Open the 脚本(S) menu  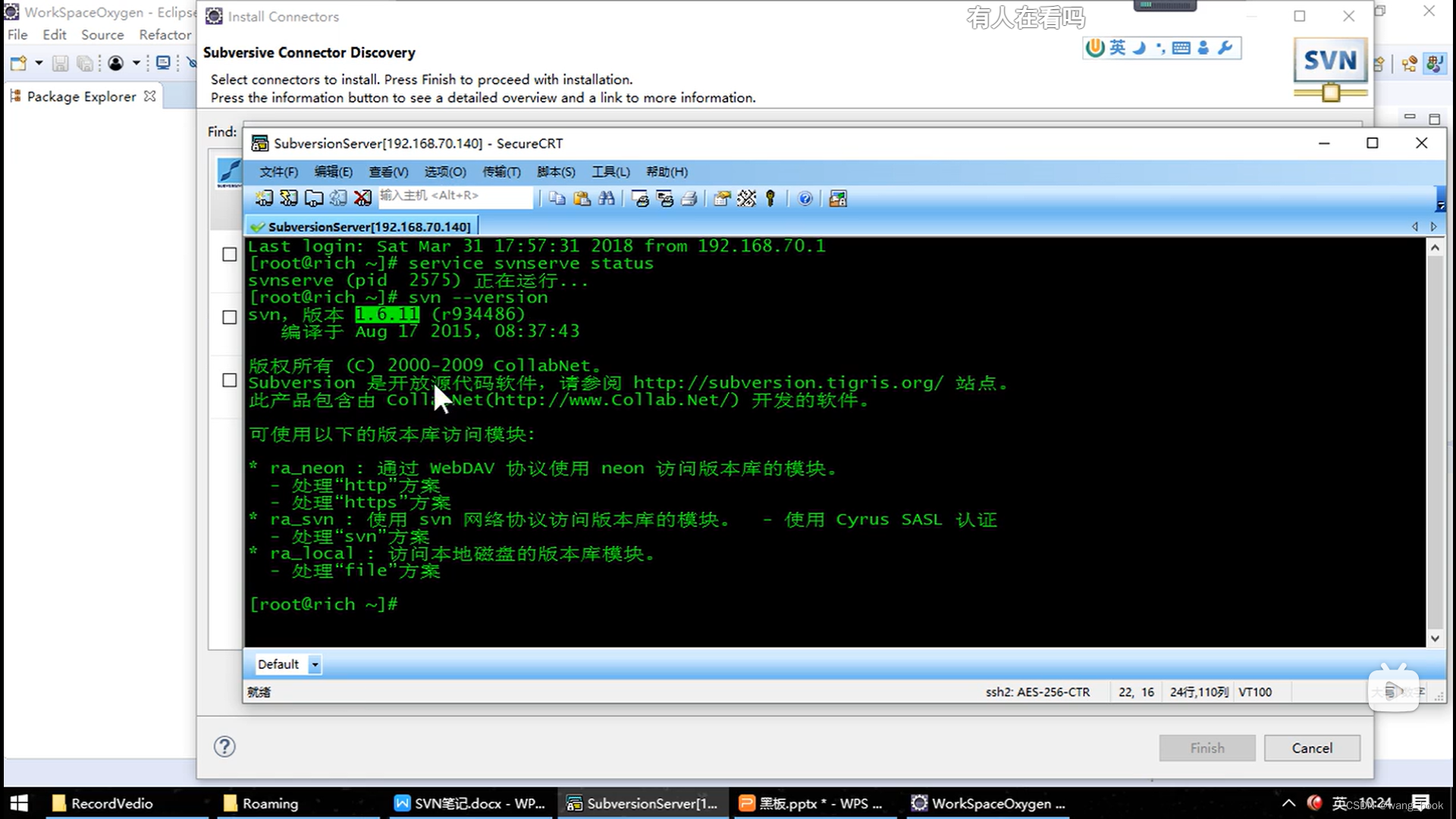(556, 172)
